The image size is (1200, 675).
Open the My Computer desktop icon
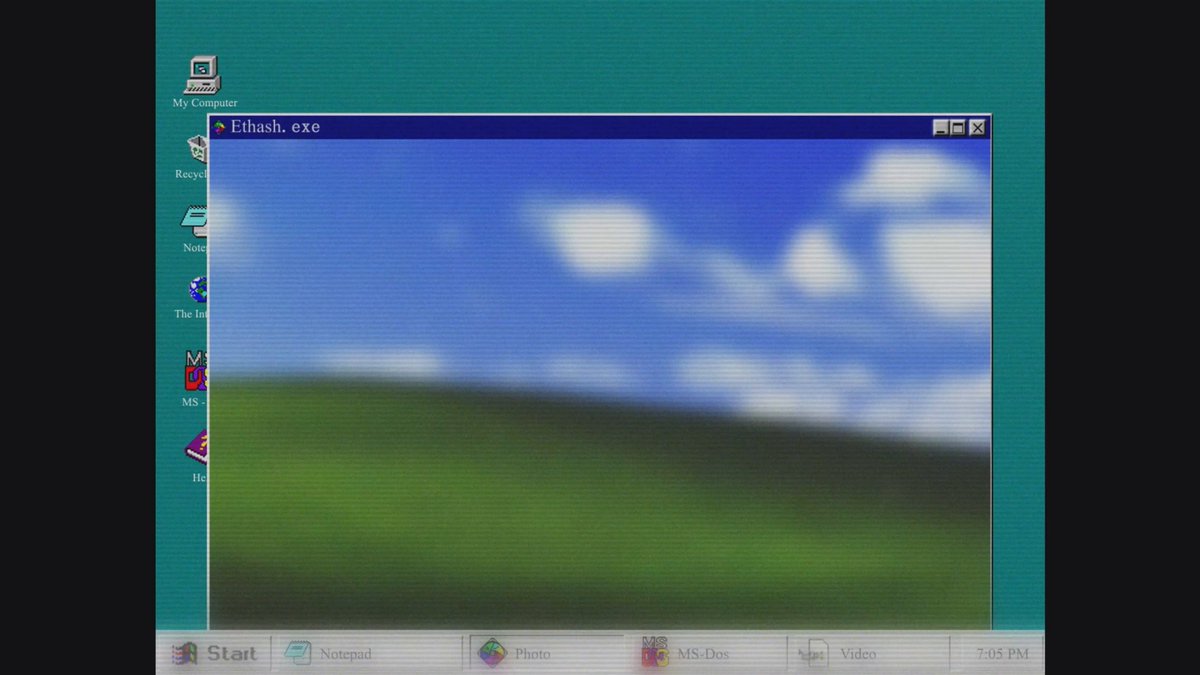coord(202,75)
